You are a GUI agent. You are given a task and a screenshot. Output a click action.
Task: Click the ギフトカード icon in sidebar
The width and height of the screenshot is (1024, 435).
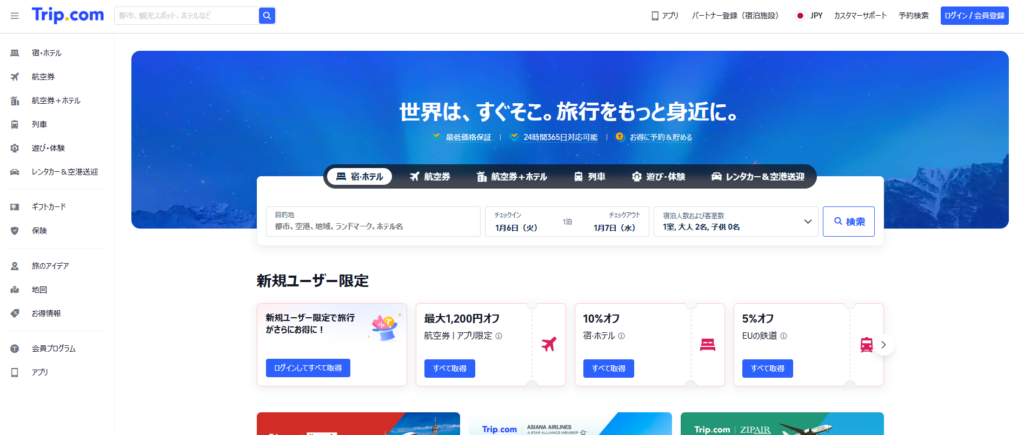15,206
